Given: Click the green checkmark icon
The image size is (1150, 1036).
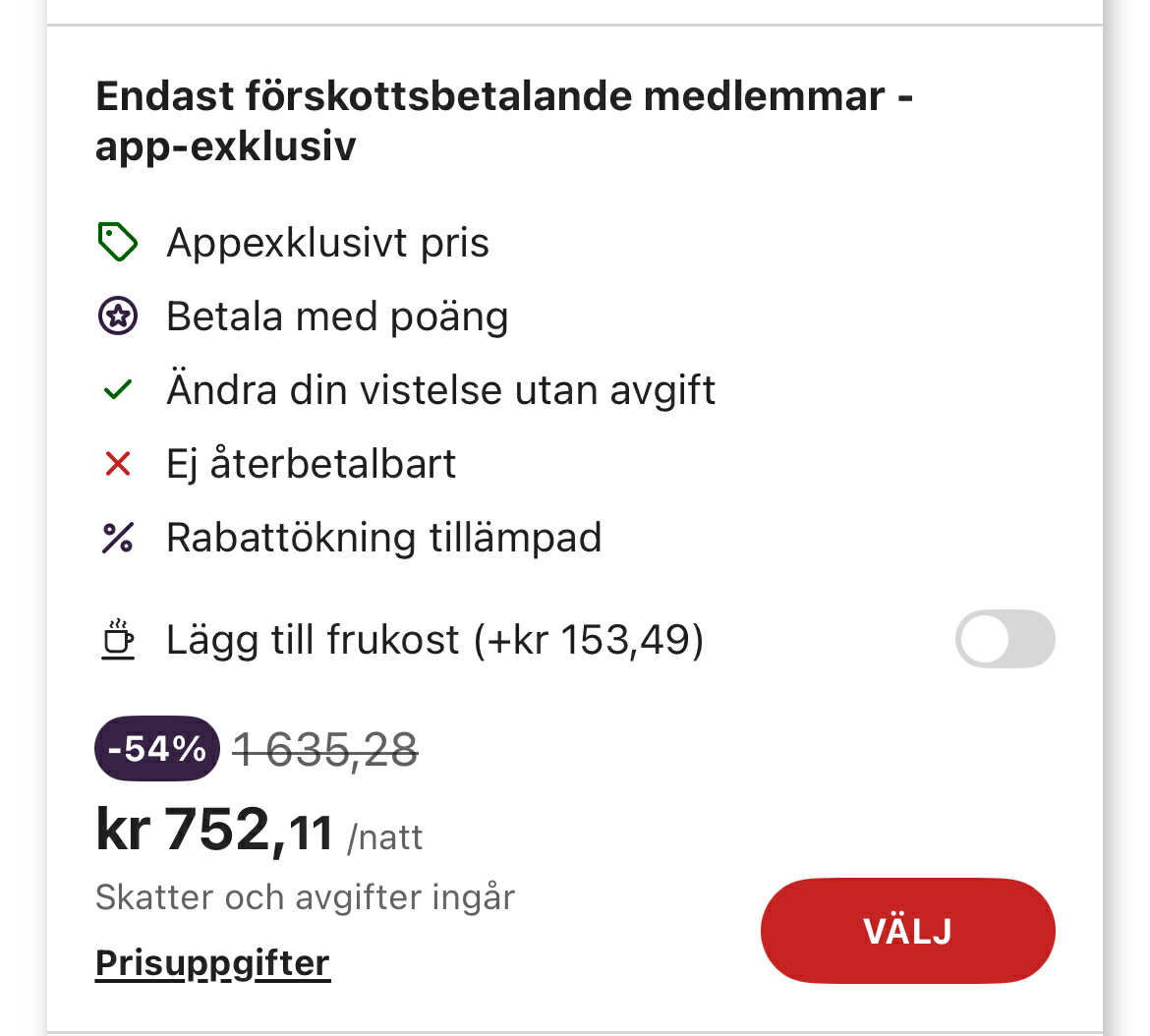Looking at the screenshot, I should (118, 390).
